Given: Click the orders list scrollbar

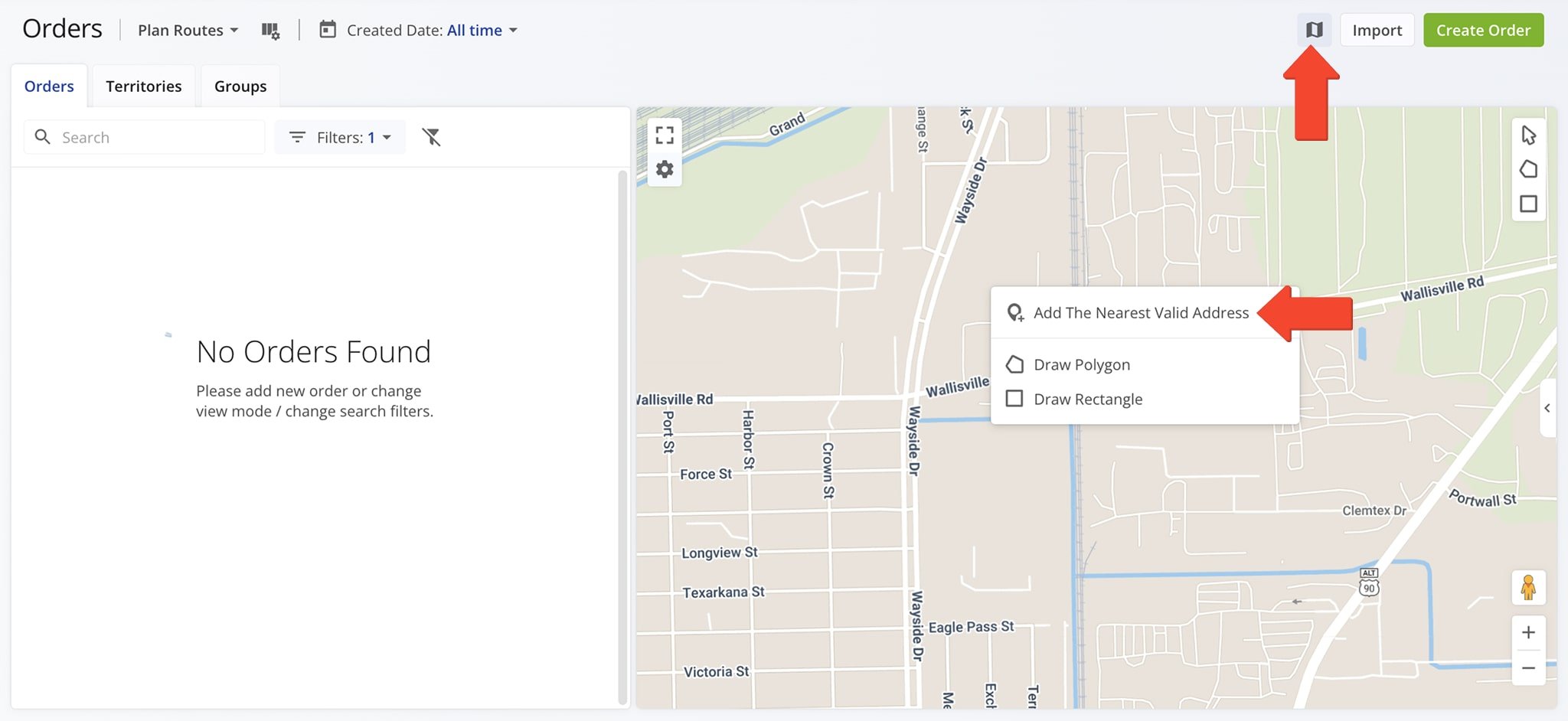Looking at the screenshot, I should 622,436.
